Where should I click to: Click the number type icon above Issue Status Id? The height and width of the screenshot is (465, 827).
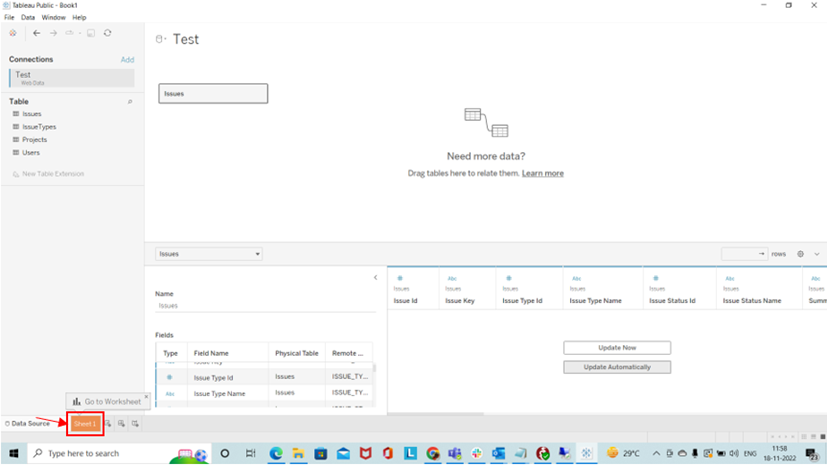point(656,278)
